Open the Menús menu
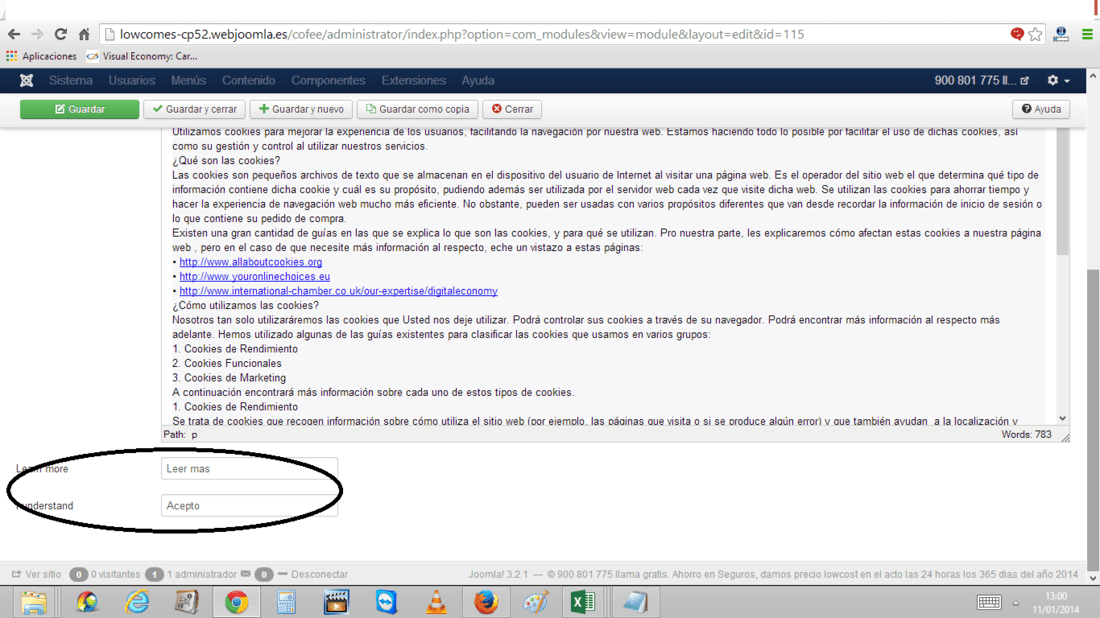Viewport: 1100px width, 618px height. 188,81
